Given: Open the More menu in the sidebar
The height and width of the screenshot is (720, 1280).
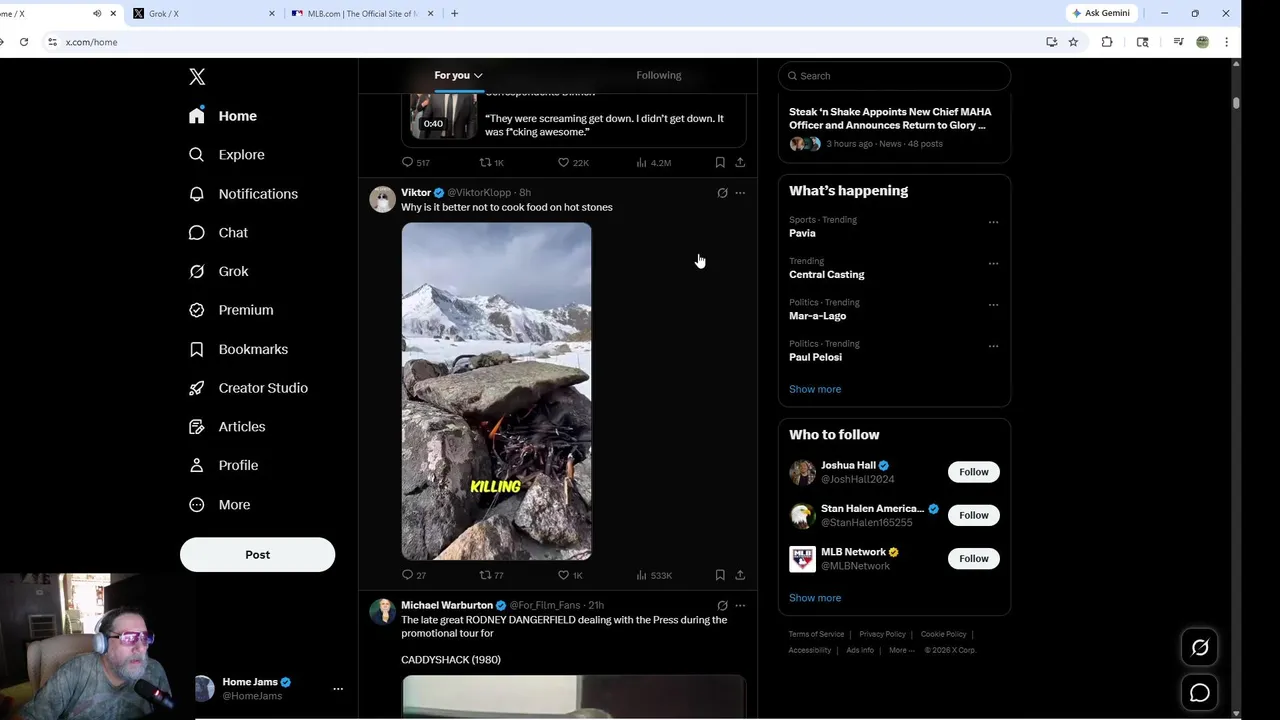Looking at the screenshot, I should coord(220,505).
